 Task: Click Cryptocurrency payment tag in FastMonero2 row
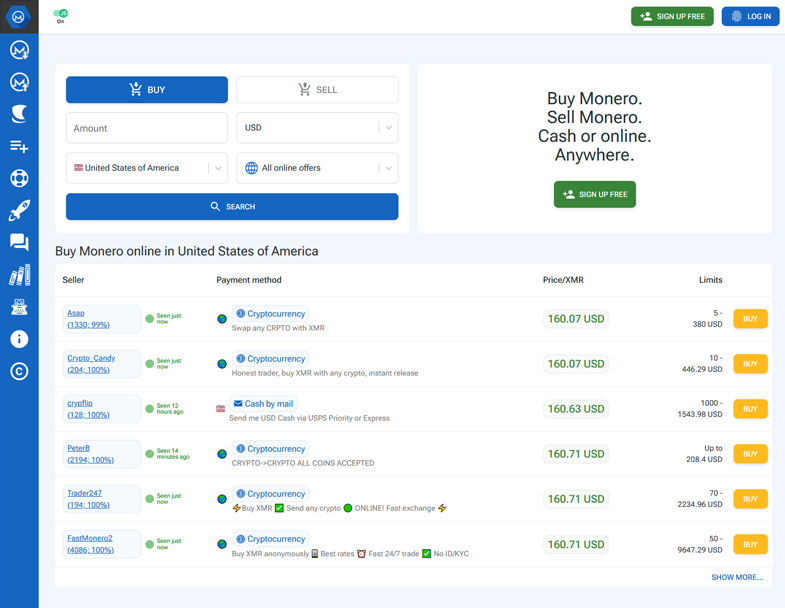270,539
